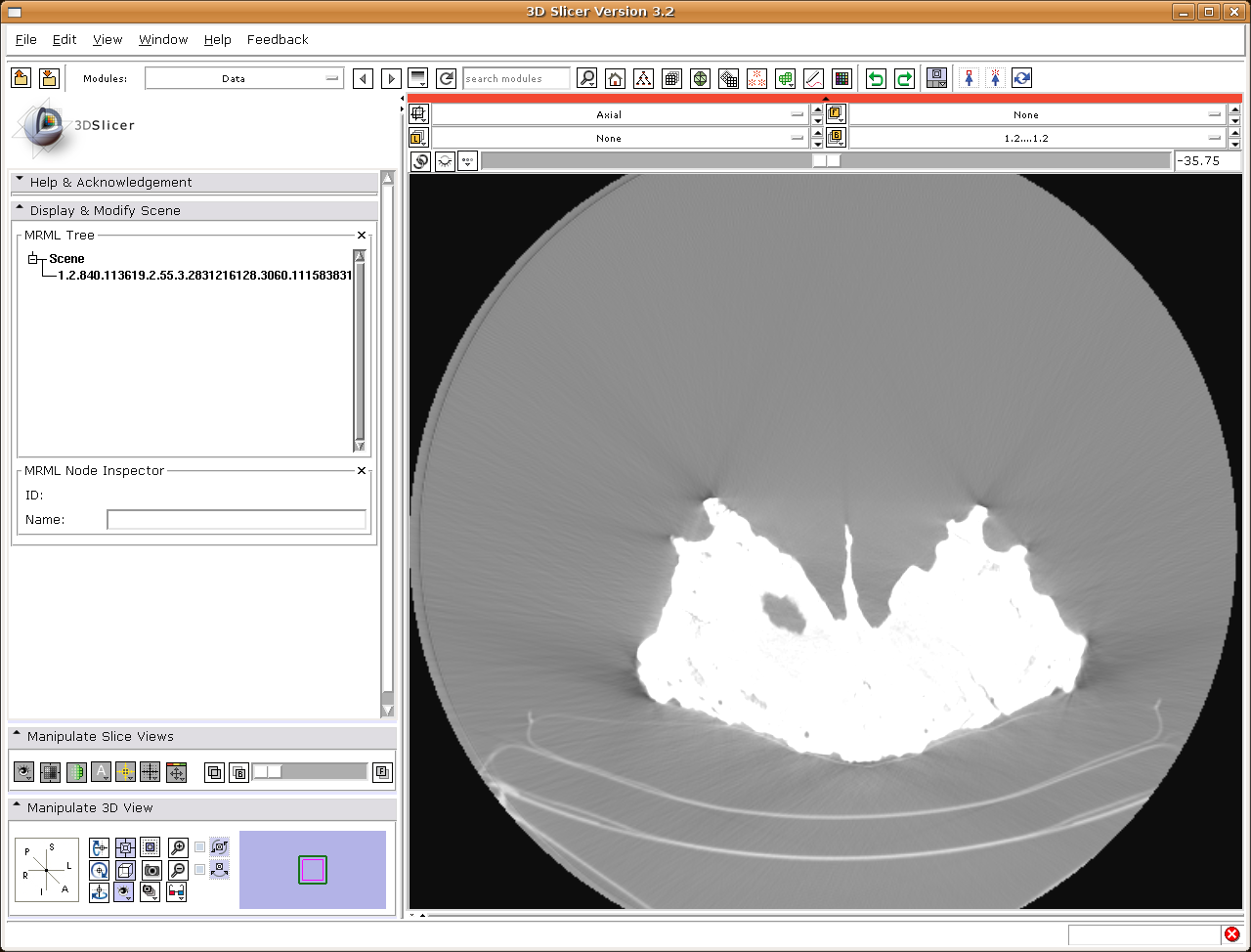
Task: Click the 'F' foreground layer button
Action: (382, 772)
